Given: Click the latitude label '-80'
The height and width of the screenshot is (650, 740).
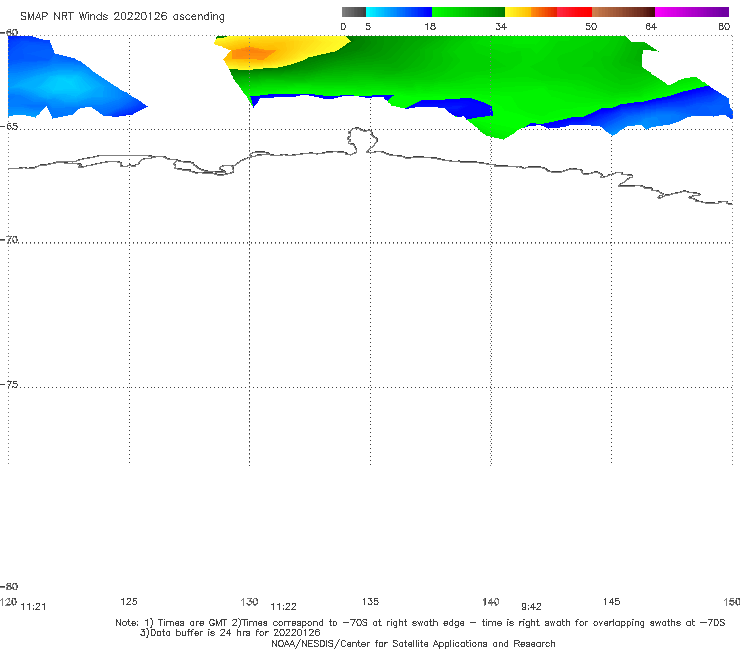Looking at the screenshot, I should click(9, 586).
